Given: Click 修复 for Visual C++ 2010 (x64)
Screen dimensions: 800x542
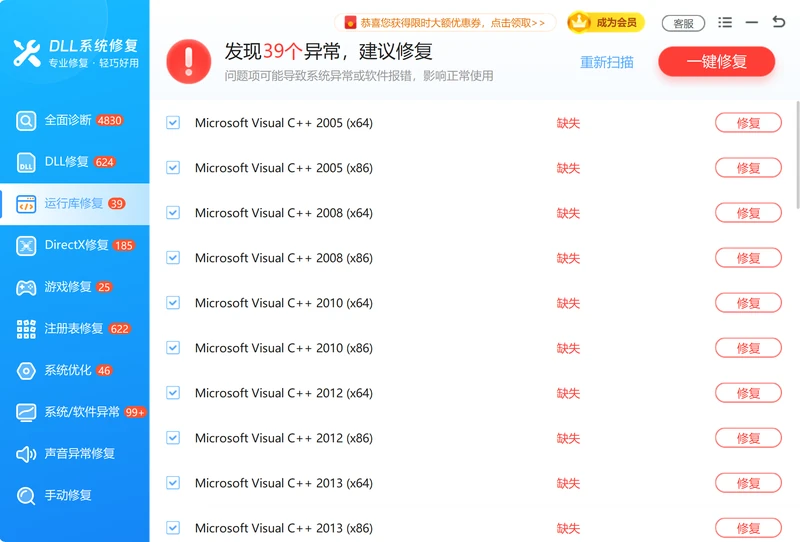Looking at the screenshot, I should (748, 303).
